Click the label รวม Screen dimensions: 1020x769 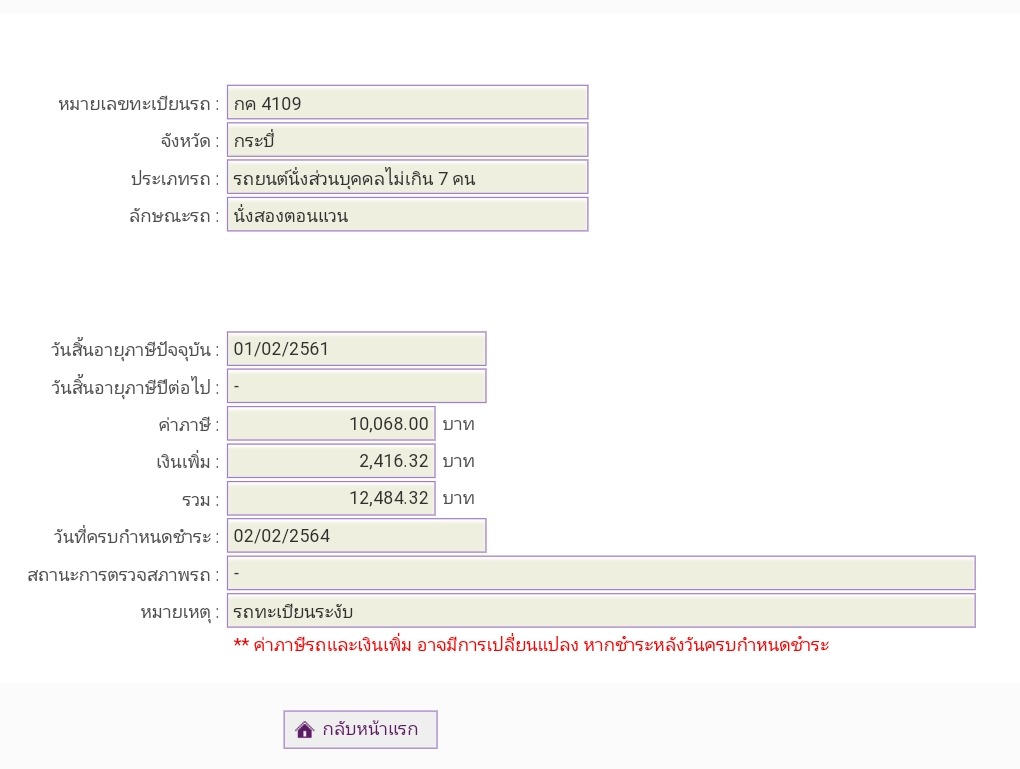pos(200,500)
